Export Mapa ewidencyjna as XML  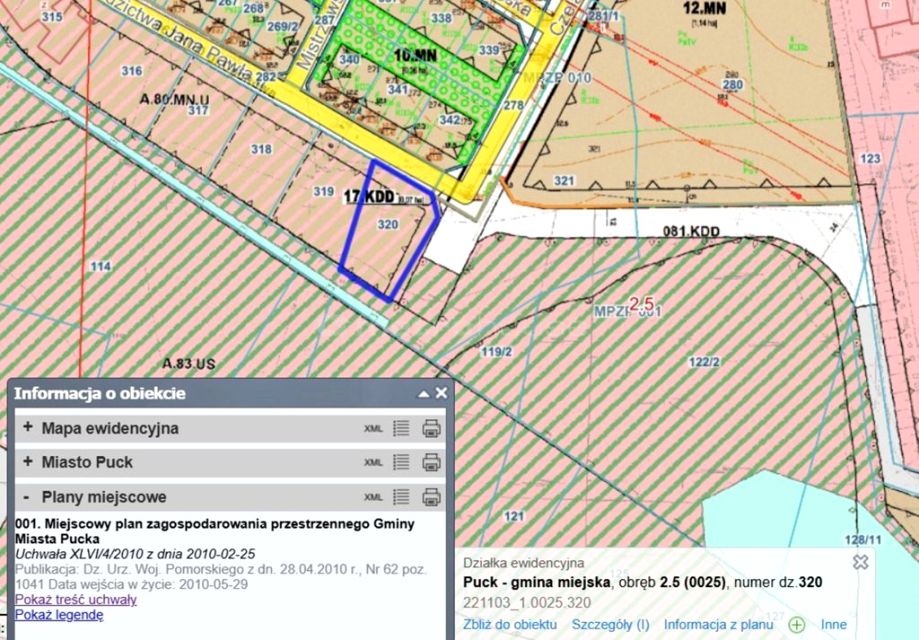(373, 429)
